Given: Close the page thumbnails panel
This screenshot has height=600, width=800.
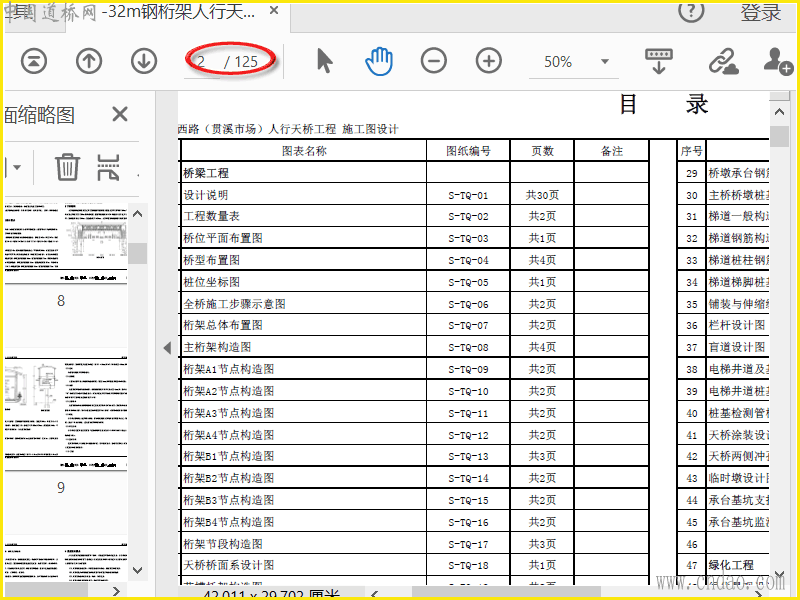Looking at the screenshot, I should click(x=120, y=114).
